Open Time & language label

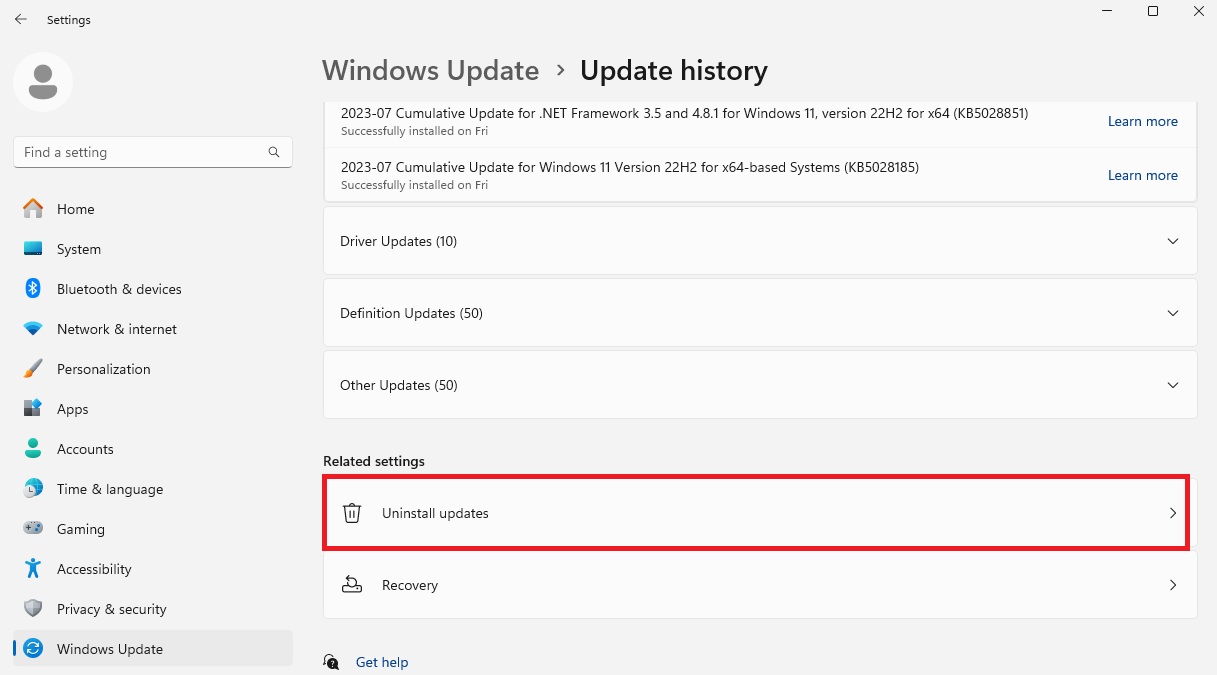(x=110, y=489)
